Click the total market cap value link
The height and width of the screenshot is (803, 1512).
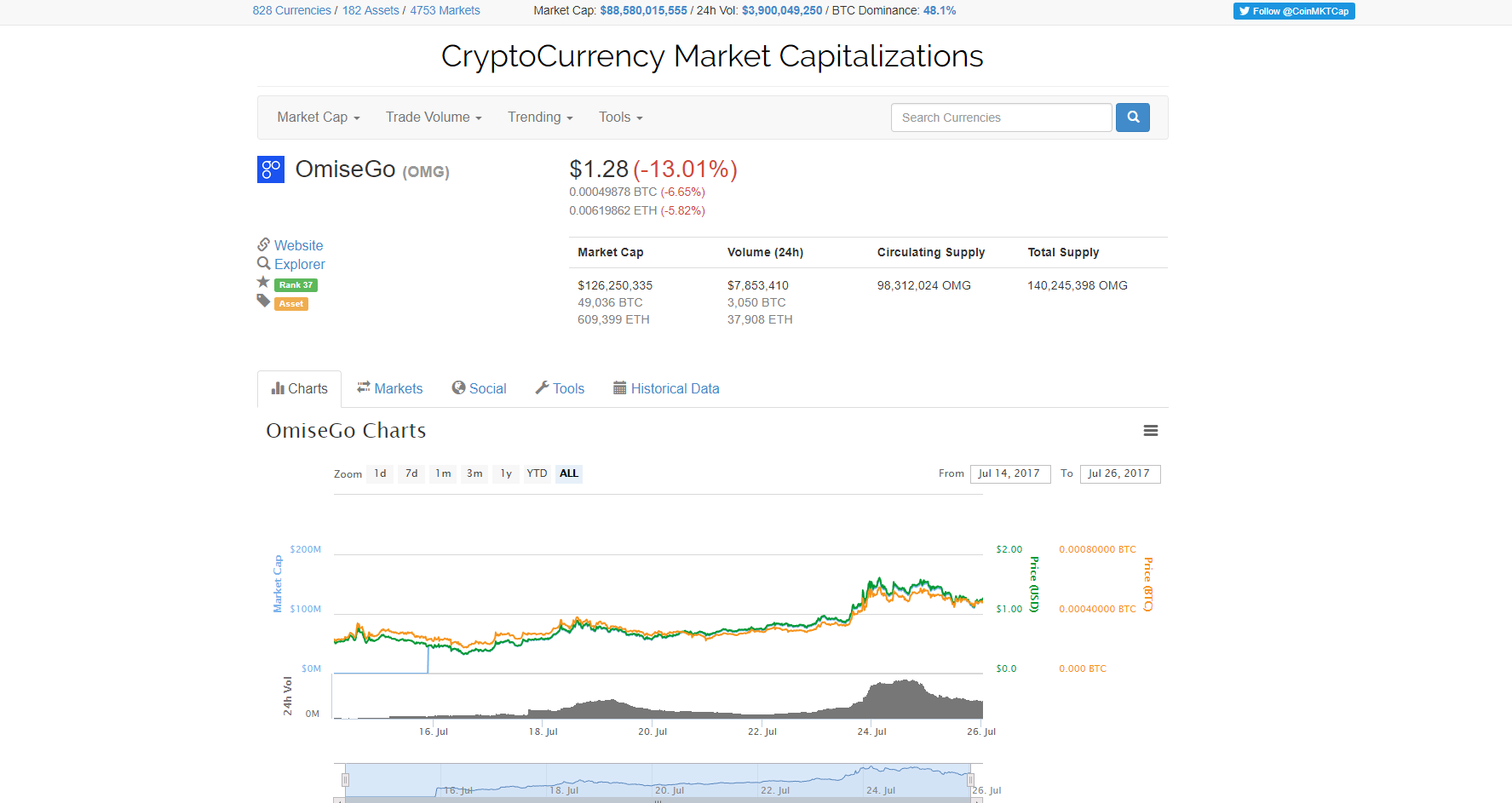(x=643, y=10)
